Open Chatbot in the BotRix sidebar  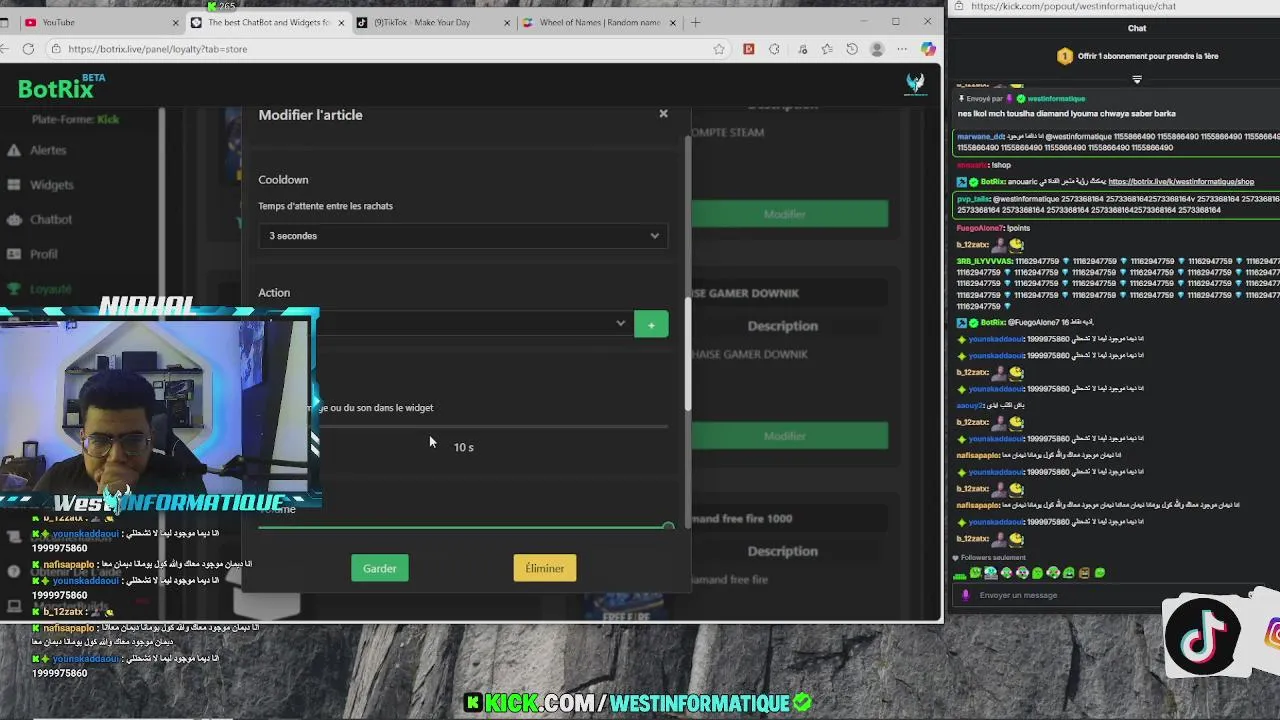51,219
